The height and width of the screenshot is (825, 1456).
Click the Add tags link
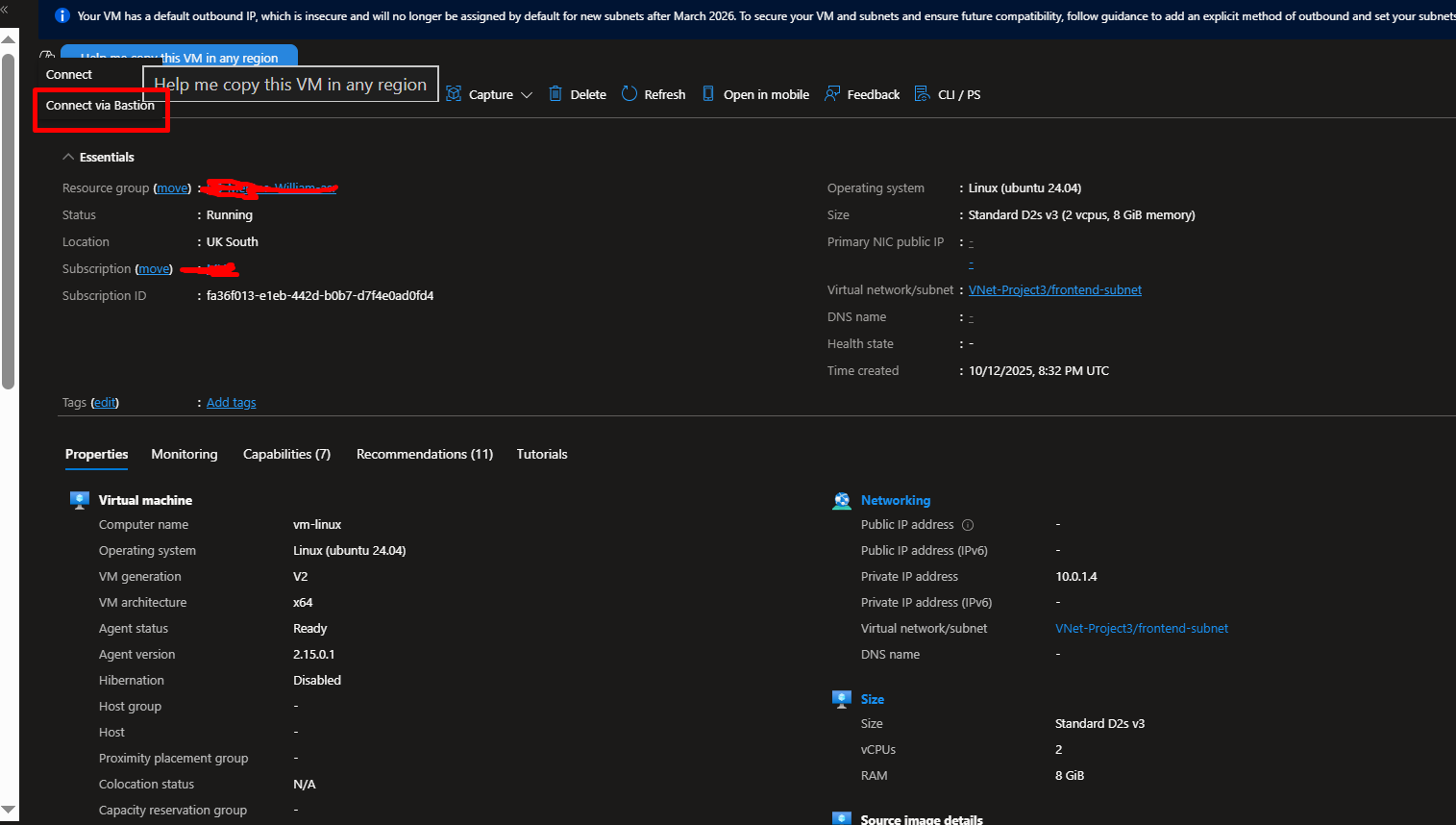[231, 403]
